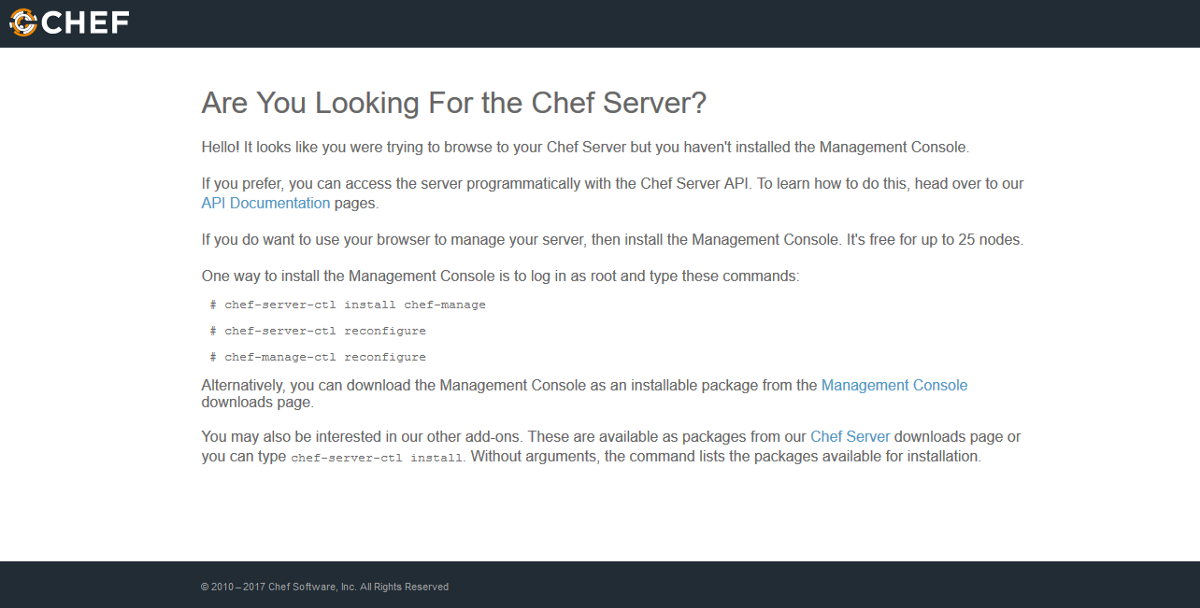1200x608 pixels.
Task: Click the copyright notice in the footer
Action: 325,587
